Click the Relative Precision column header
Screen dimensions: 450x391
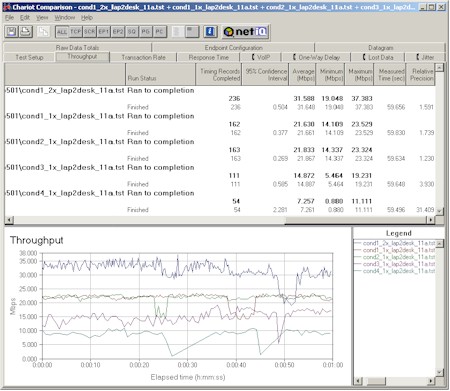coord(421,74)
